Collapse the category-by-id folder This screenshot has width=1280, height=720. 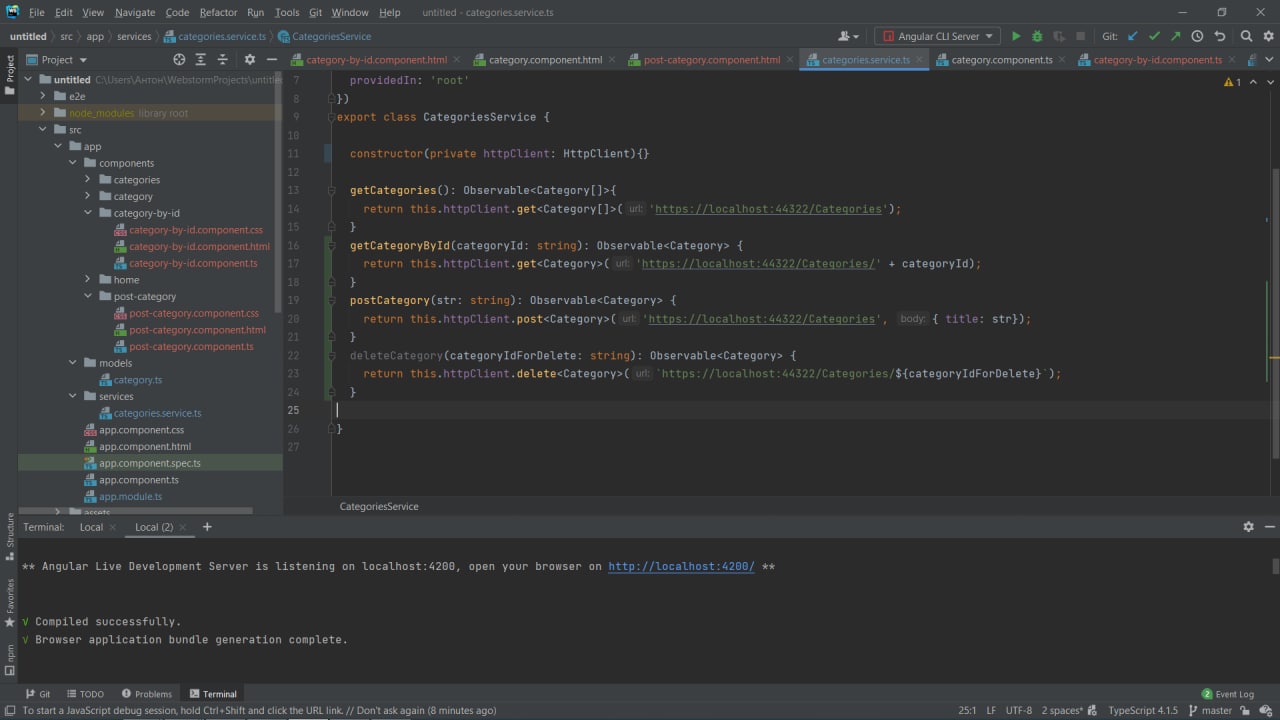click(x=88, y=213)
